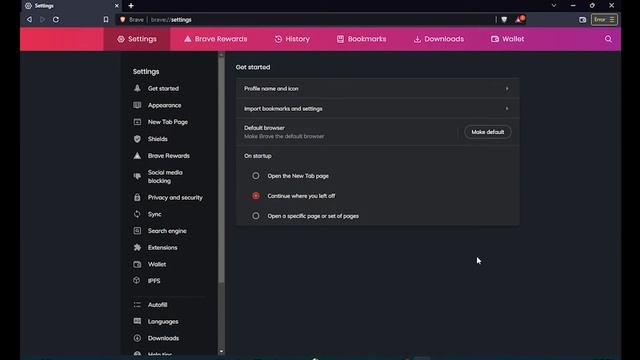Open Languages settings label

pyautogui.click(x=163, y=322)
